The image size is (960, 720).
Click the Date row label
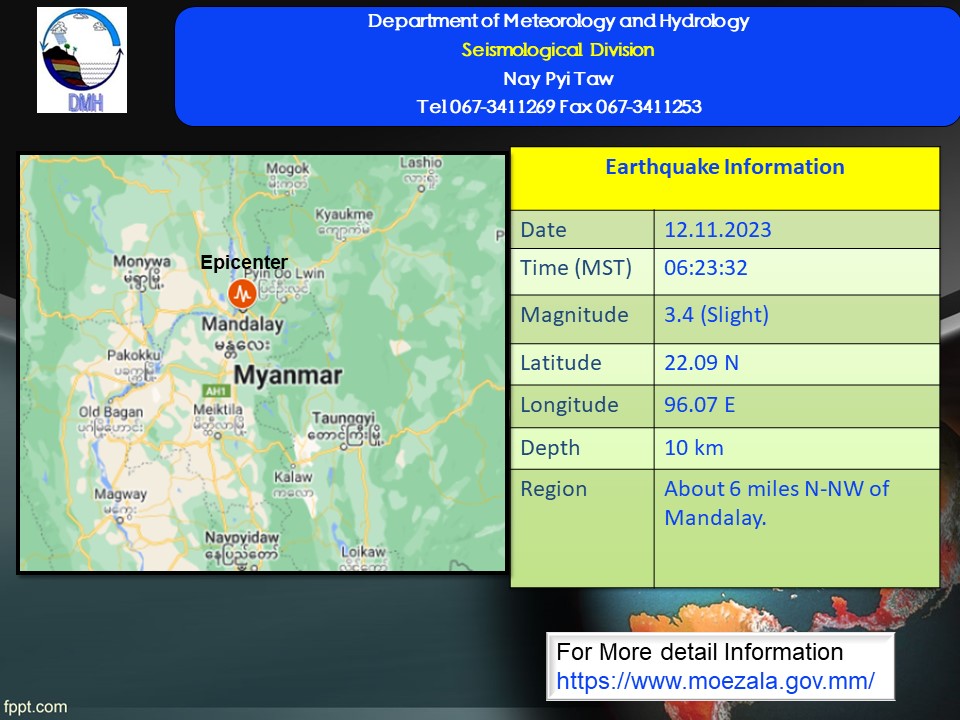tap(543, 230)
